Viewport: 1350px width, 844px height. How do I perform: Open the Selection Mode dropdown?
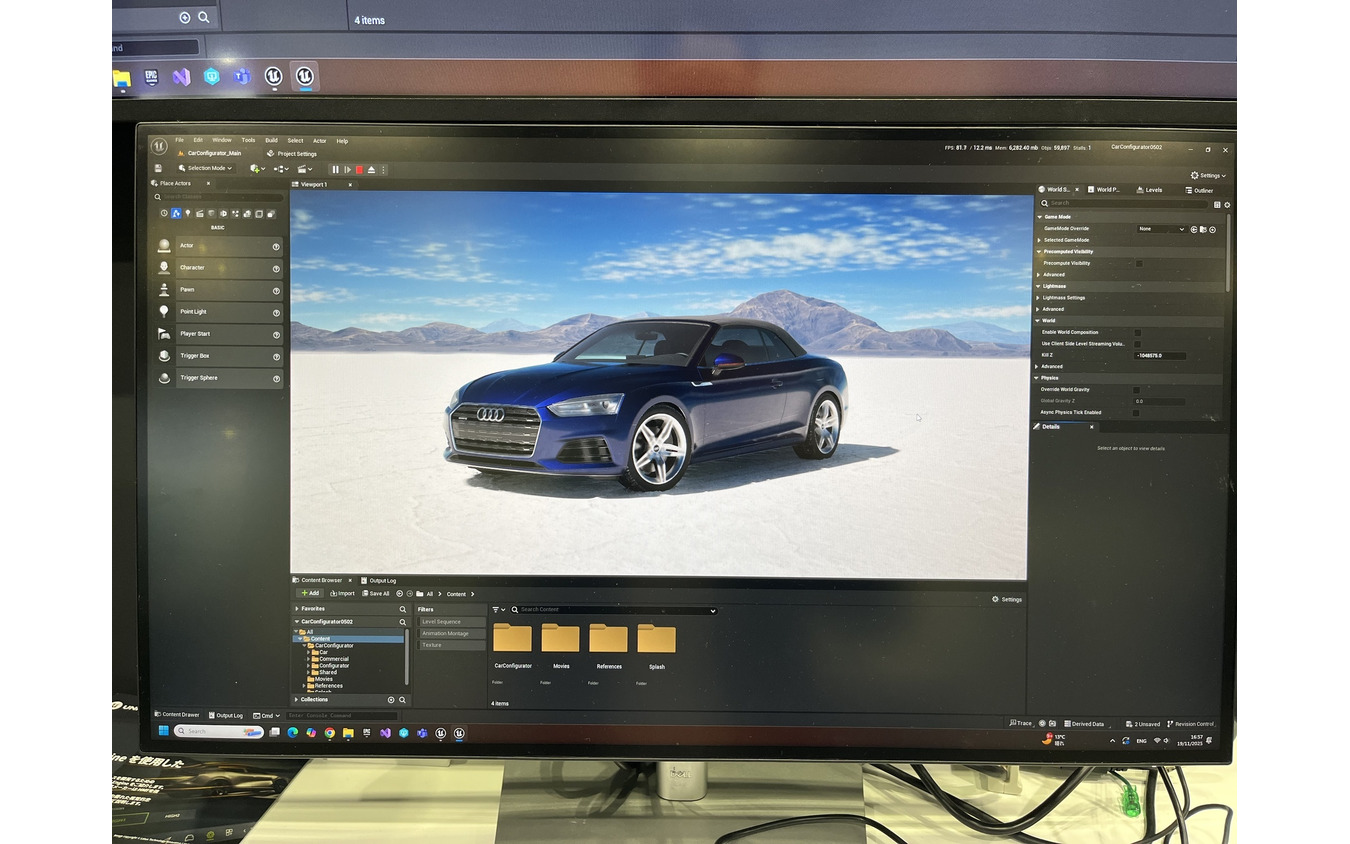207,168
